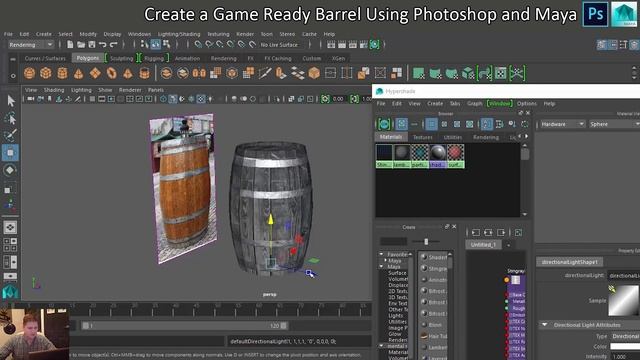Screen dimensions: 640x360
Task: Toggle the single pane layout button
Action: (10, 227)
